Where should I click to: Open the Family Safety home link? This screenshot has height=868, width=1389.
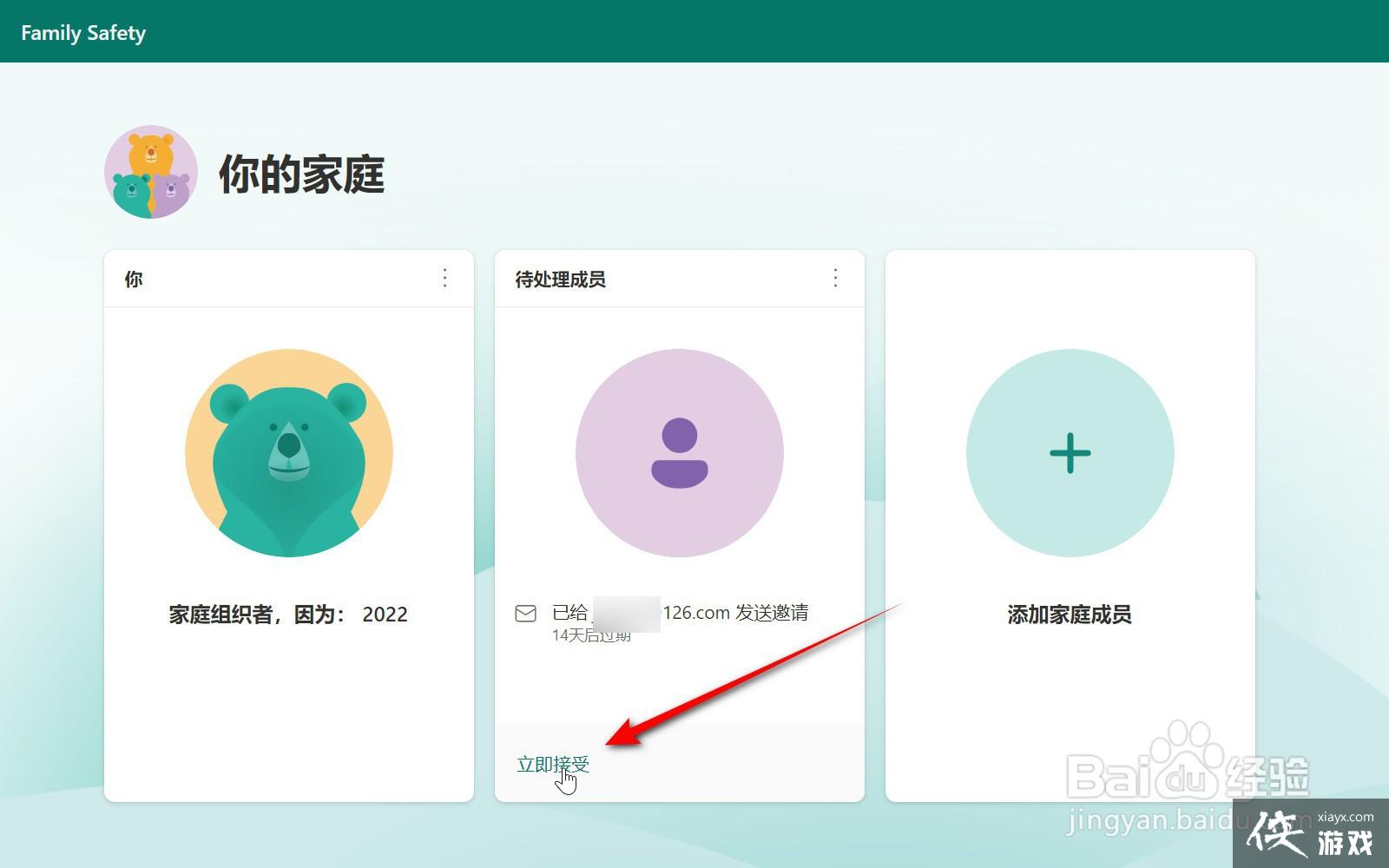pos(83,33)
